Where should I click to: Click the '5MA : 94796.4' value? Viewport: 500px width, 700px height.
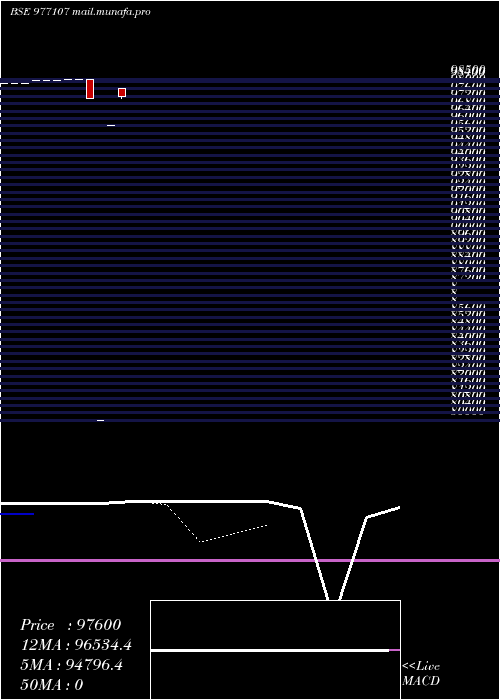(71, 665)
